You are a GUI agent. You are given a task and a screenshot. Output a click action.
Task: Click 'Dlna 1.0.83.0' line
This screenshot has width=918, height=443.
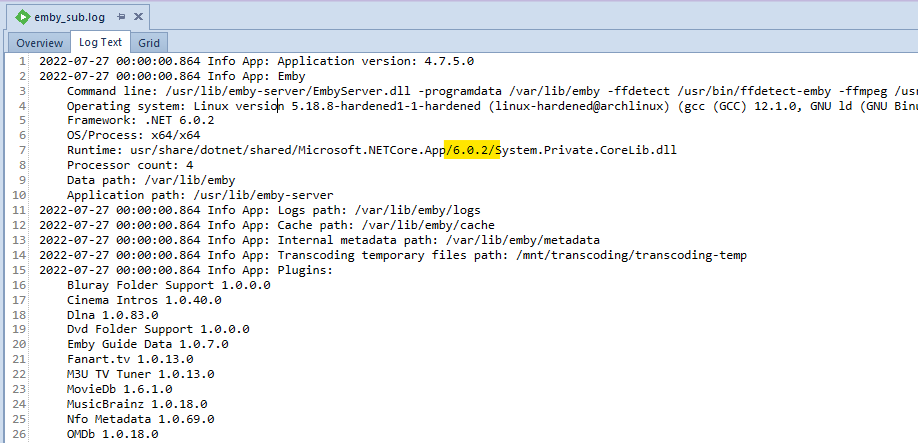(x=112, y=315)
